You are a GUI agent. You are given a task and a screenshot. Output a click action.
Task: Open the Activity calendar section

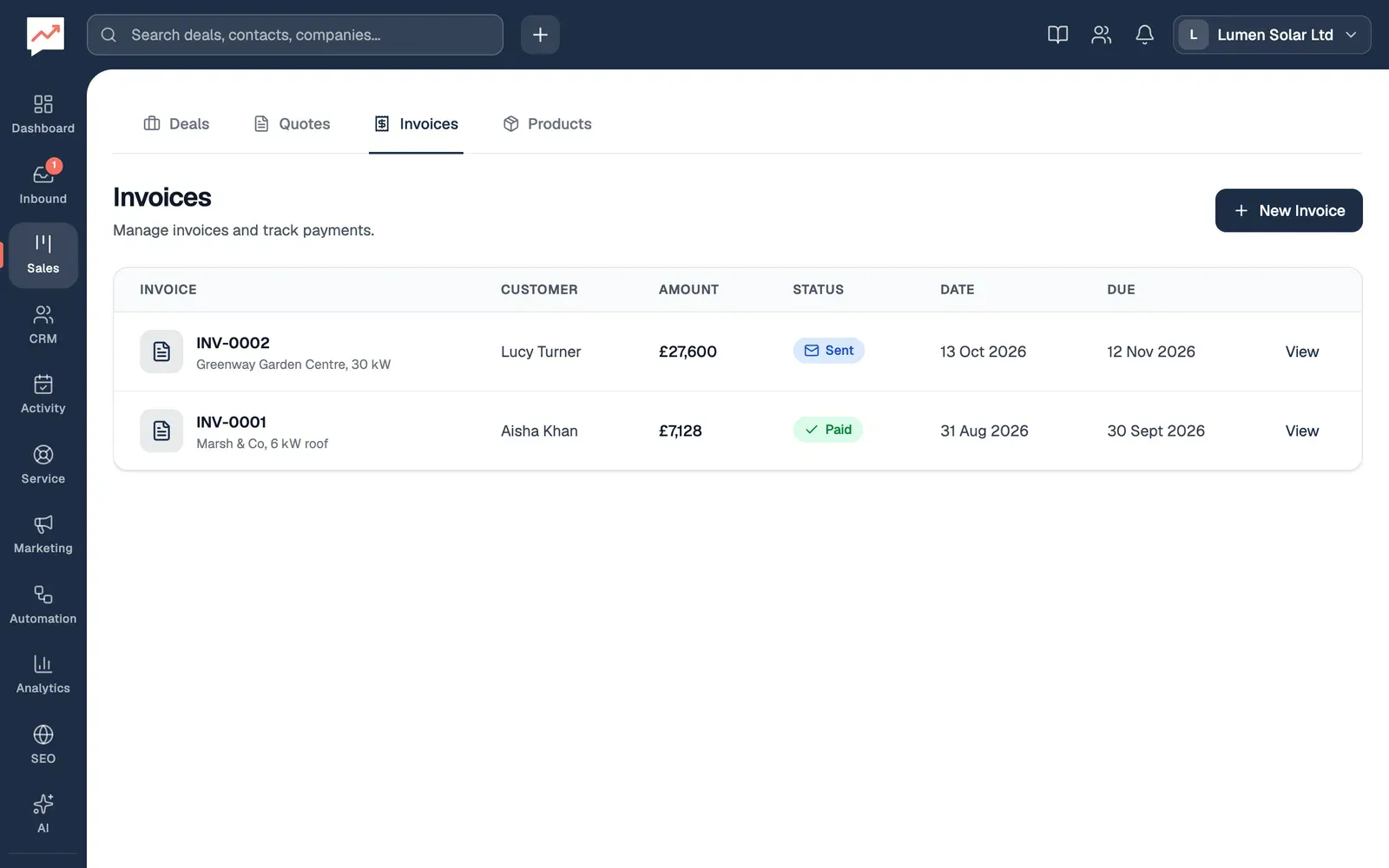pos(43,395)
